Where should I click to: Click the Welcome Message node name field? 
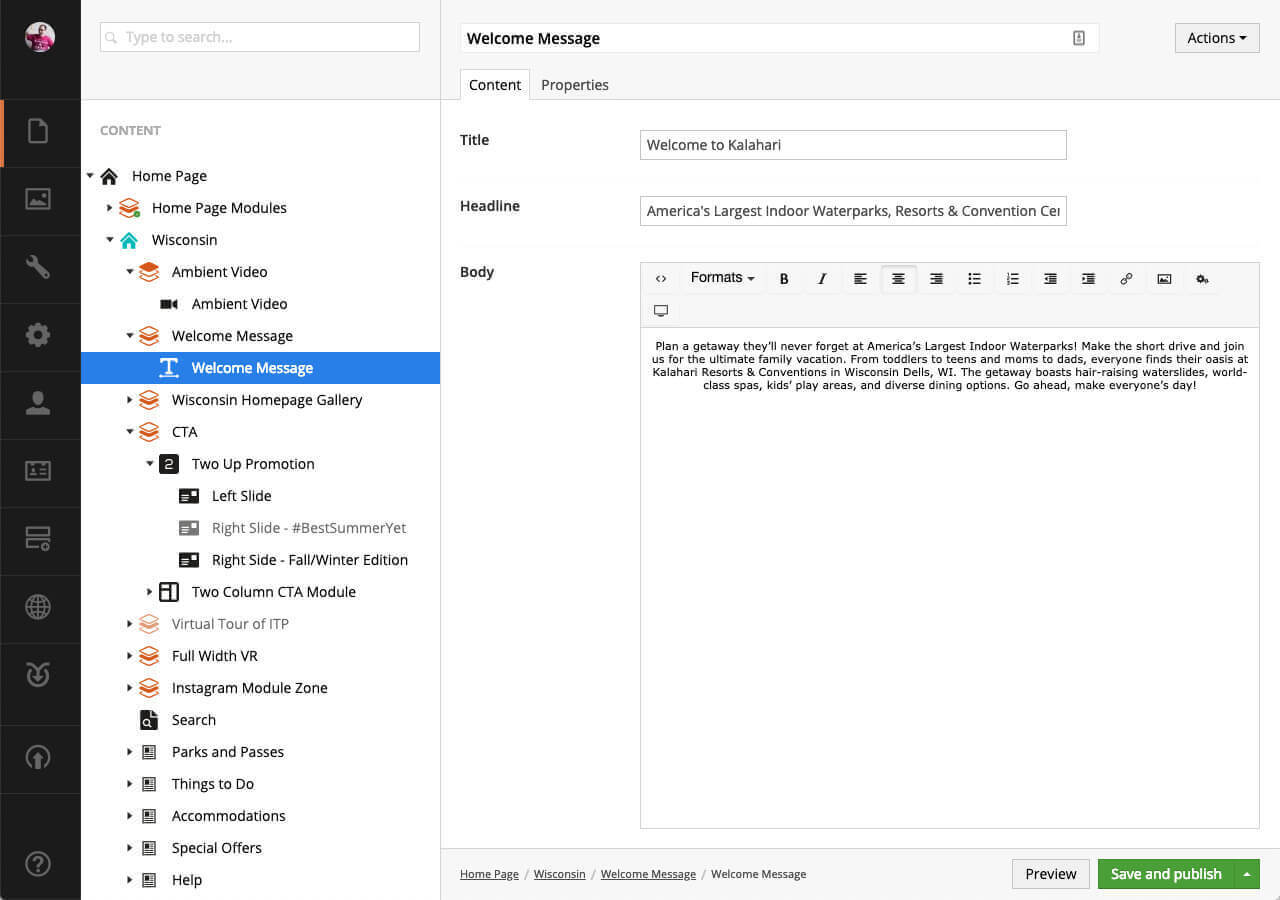[779, 38]
